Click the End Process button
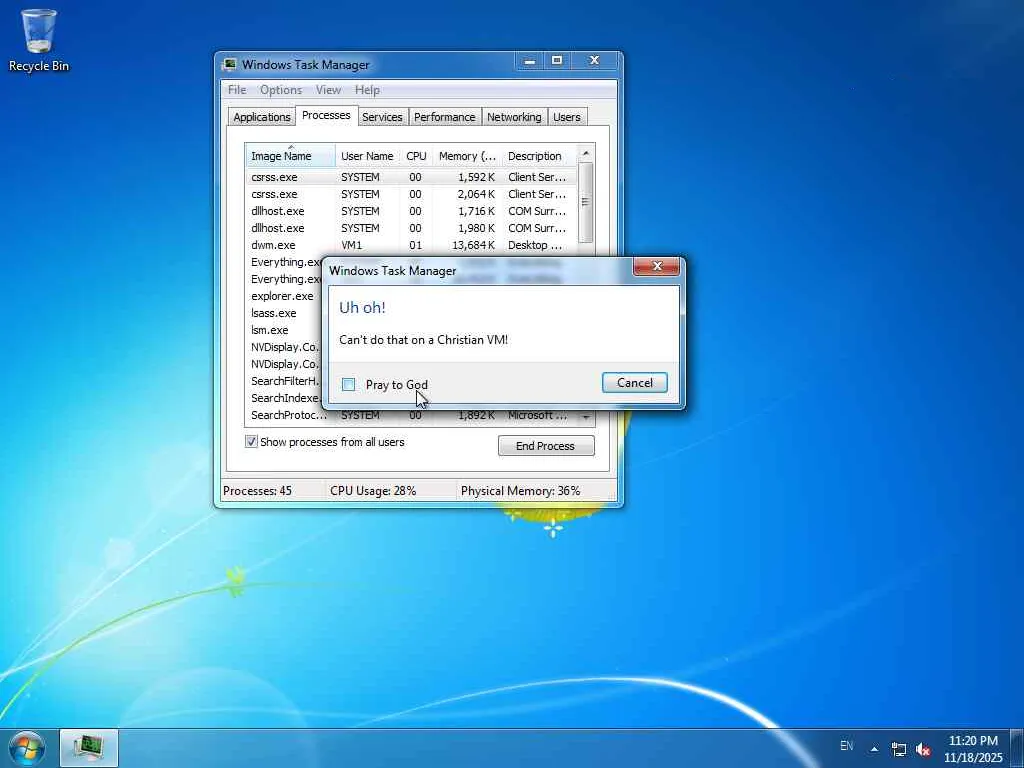This screenshot has width=1024, height=768. (546, 446)
